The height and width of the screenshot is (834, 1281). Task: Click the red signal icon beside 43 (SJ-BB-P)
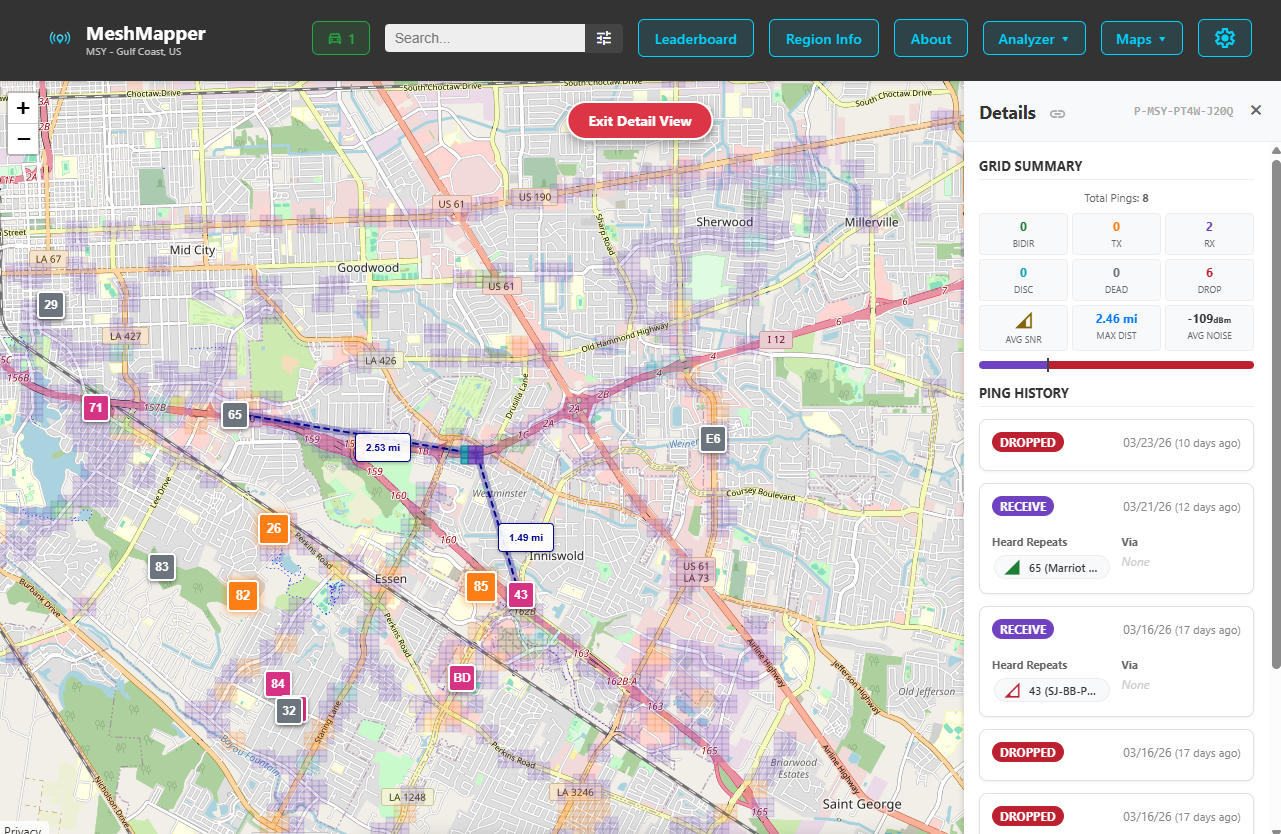1011,690
